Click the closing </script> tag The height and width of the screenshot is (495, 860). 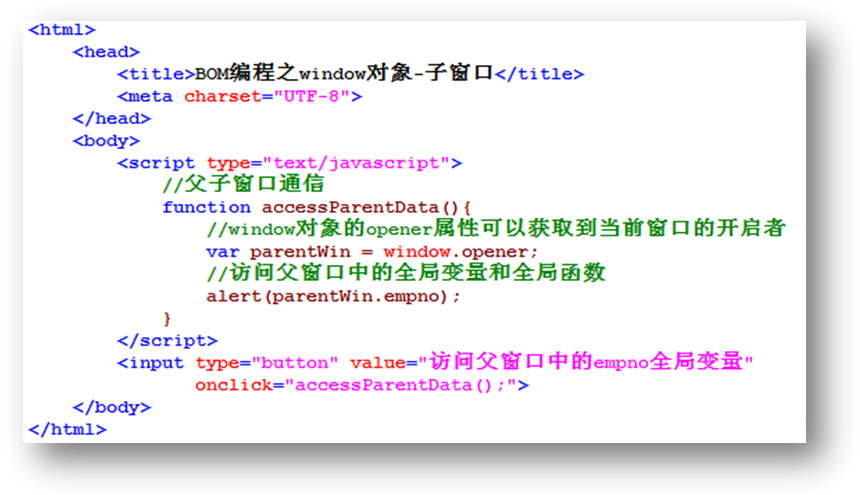pyautogui.click(x=167, y=341)
